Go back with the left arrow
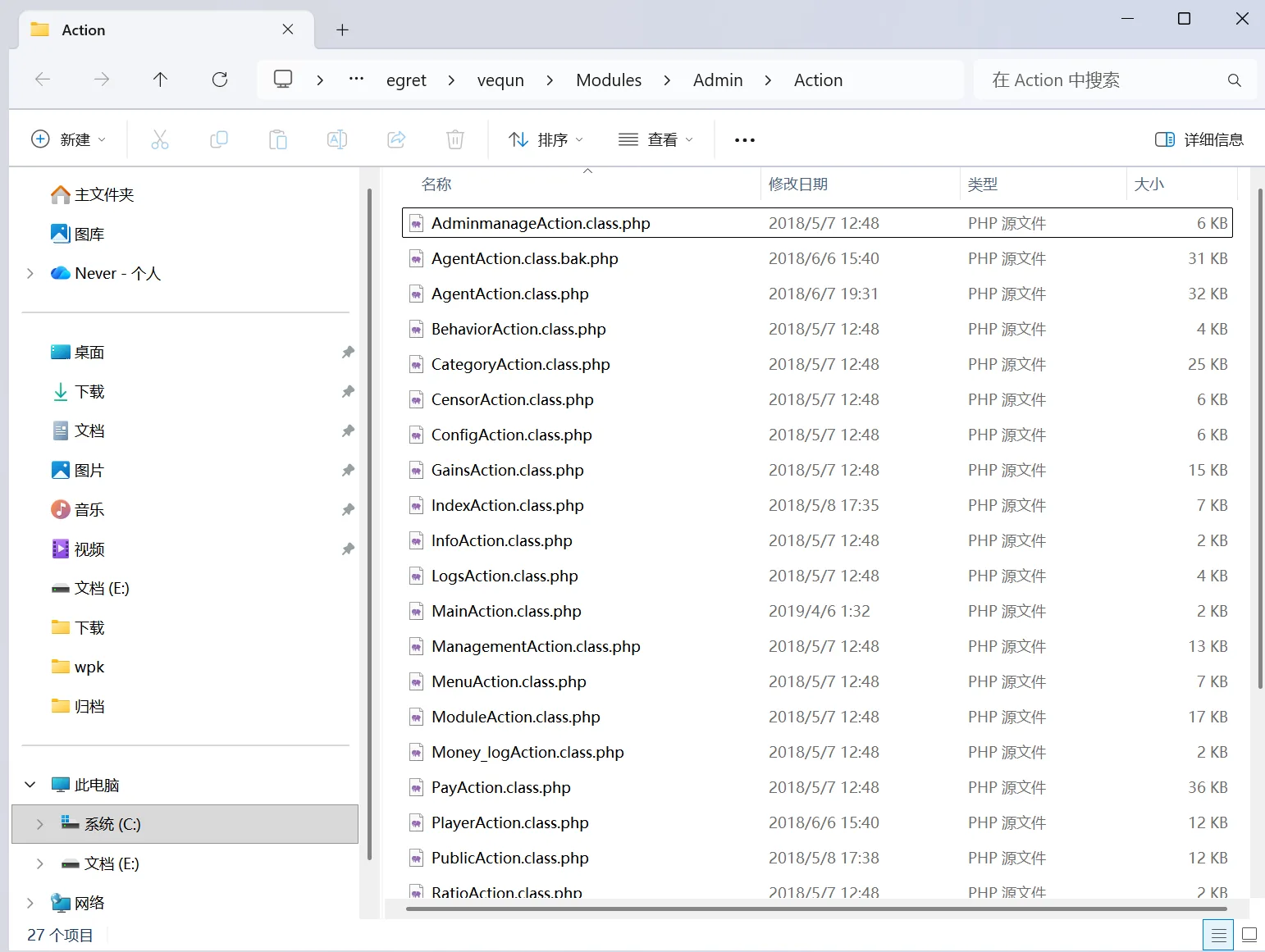Screen dimensions: 1265x952 pyautogui.click(x=43, y=80)
